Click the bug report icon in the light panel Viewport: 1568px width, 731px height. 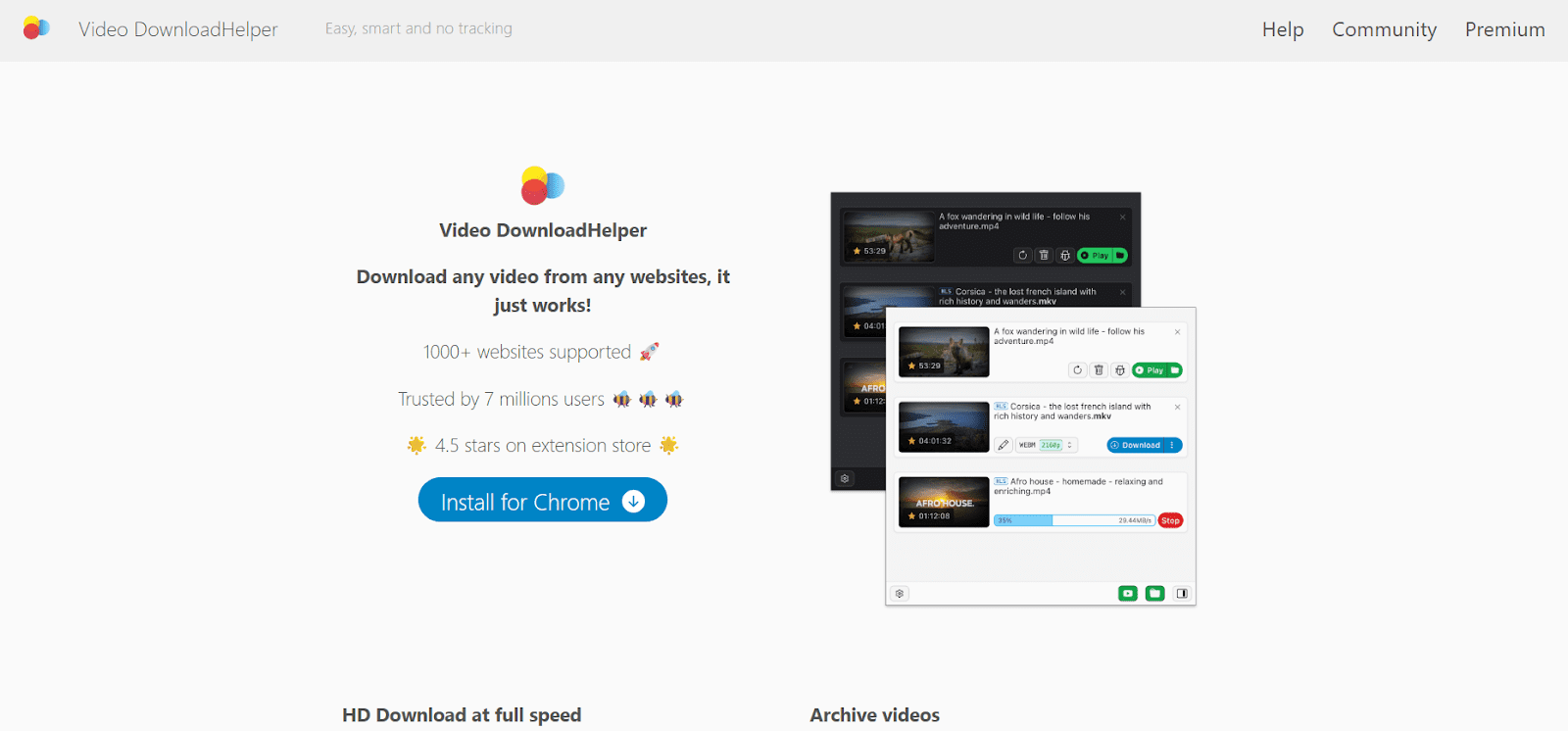tap(1120, 370)
